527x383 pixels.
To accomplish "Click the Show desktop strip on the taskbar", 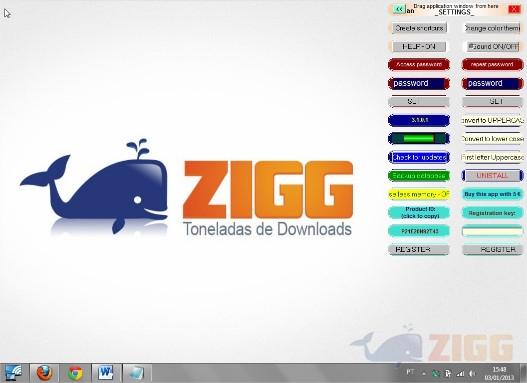I will (523, 373).
